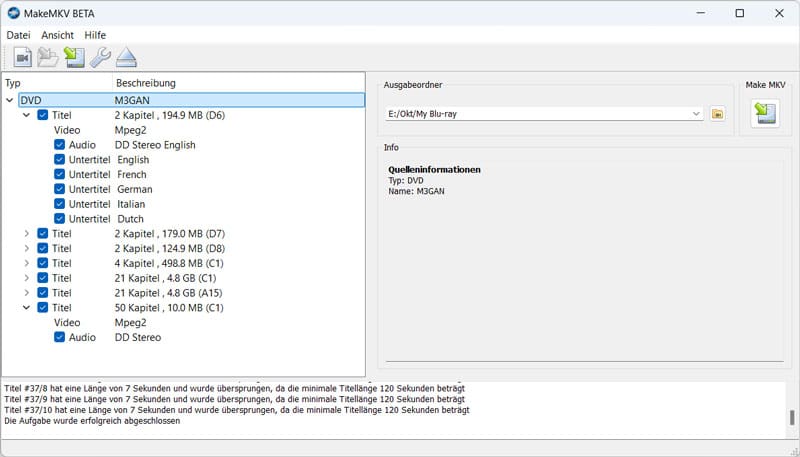Open the Datei menu
Image resolution: width=800 pixels, height=457 pixels.
click(19, 35)
